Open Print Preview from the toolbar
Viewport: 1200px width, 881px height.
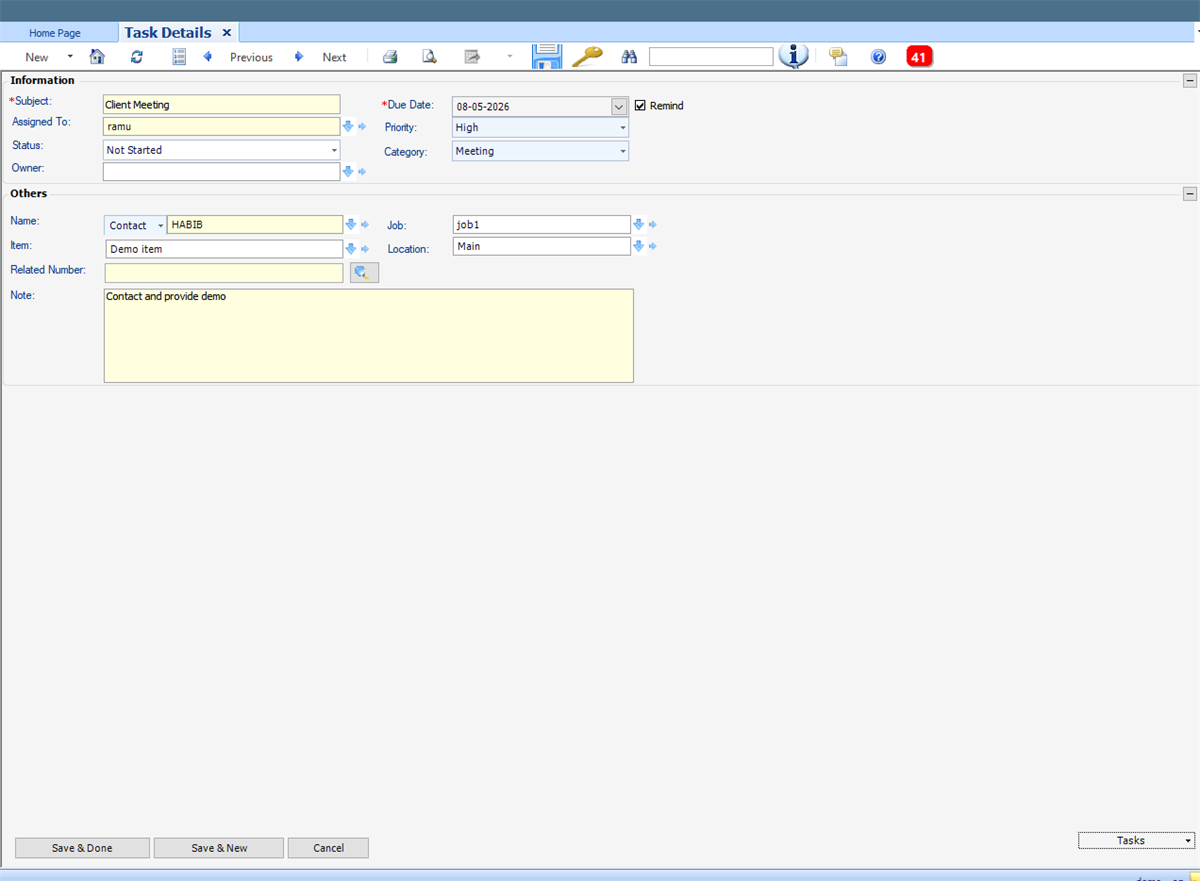point(429,57)
